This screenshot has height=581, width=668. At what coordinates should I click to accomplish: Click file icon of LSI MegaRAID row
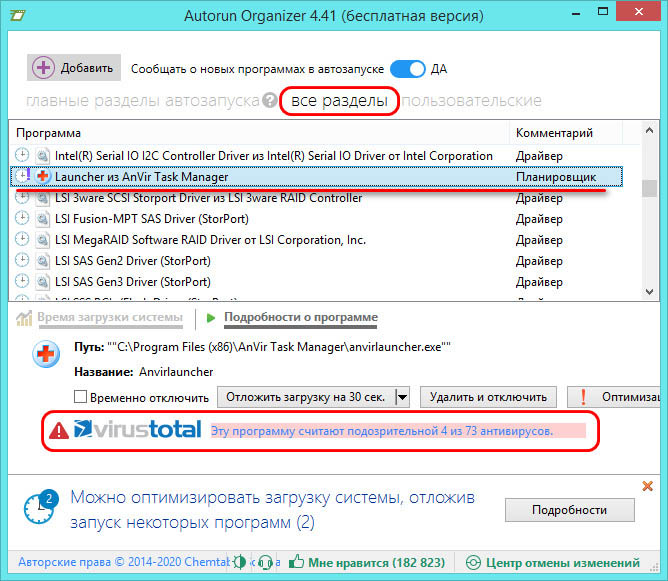[42, 240]
